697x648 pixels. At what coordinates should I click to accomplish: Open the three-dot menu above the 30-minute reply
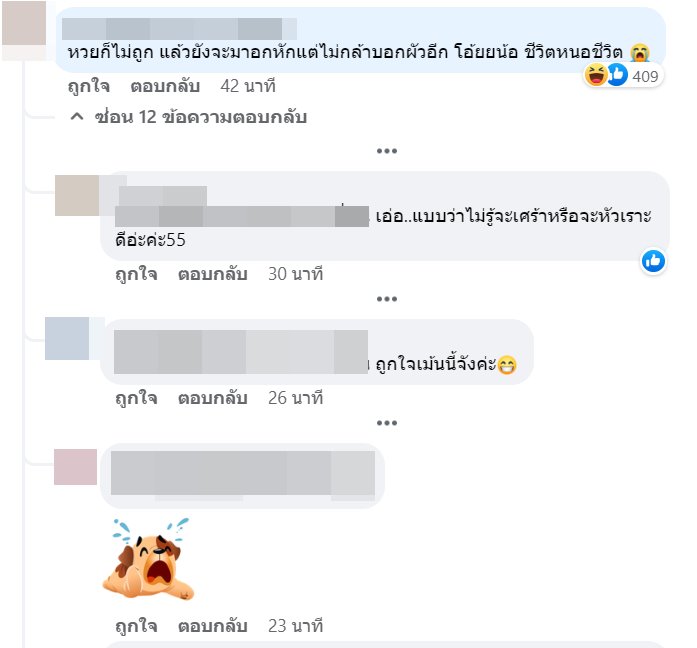(x=387, y=151)
